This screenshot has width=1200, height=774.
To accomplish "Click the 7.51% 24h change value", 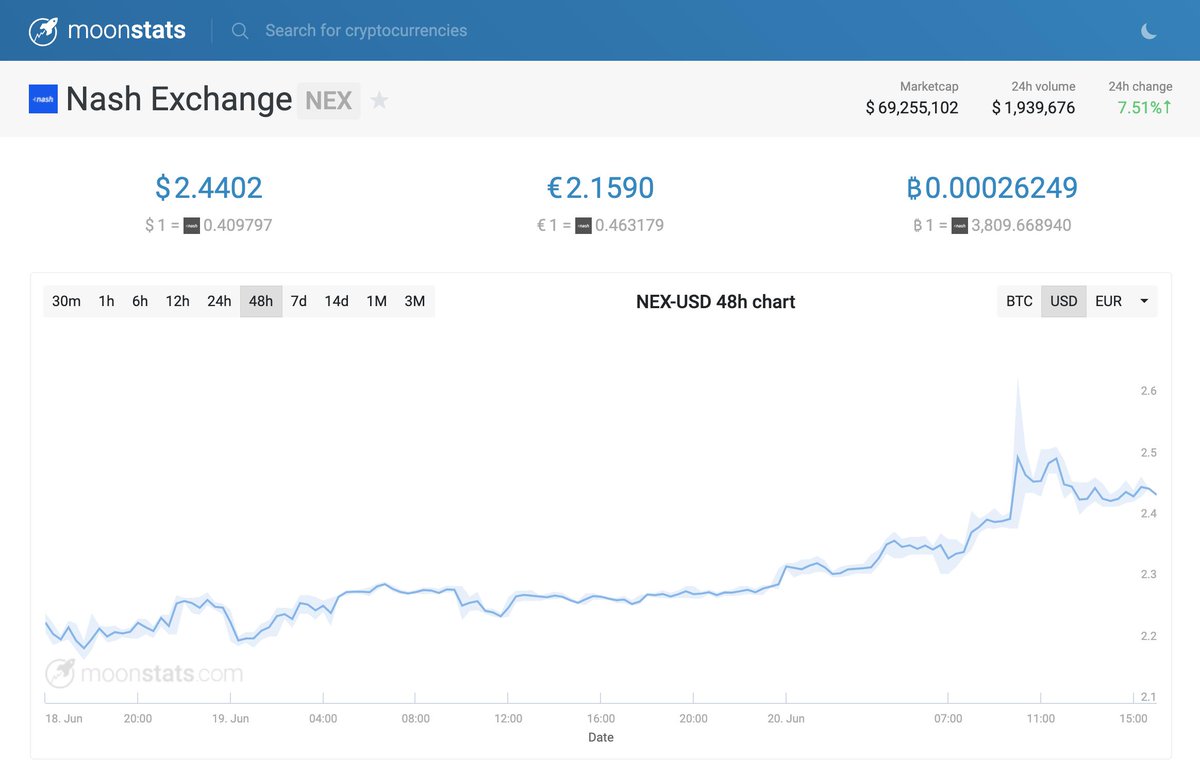I will point(1140,107).
